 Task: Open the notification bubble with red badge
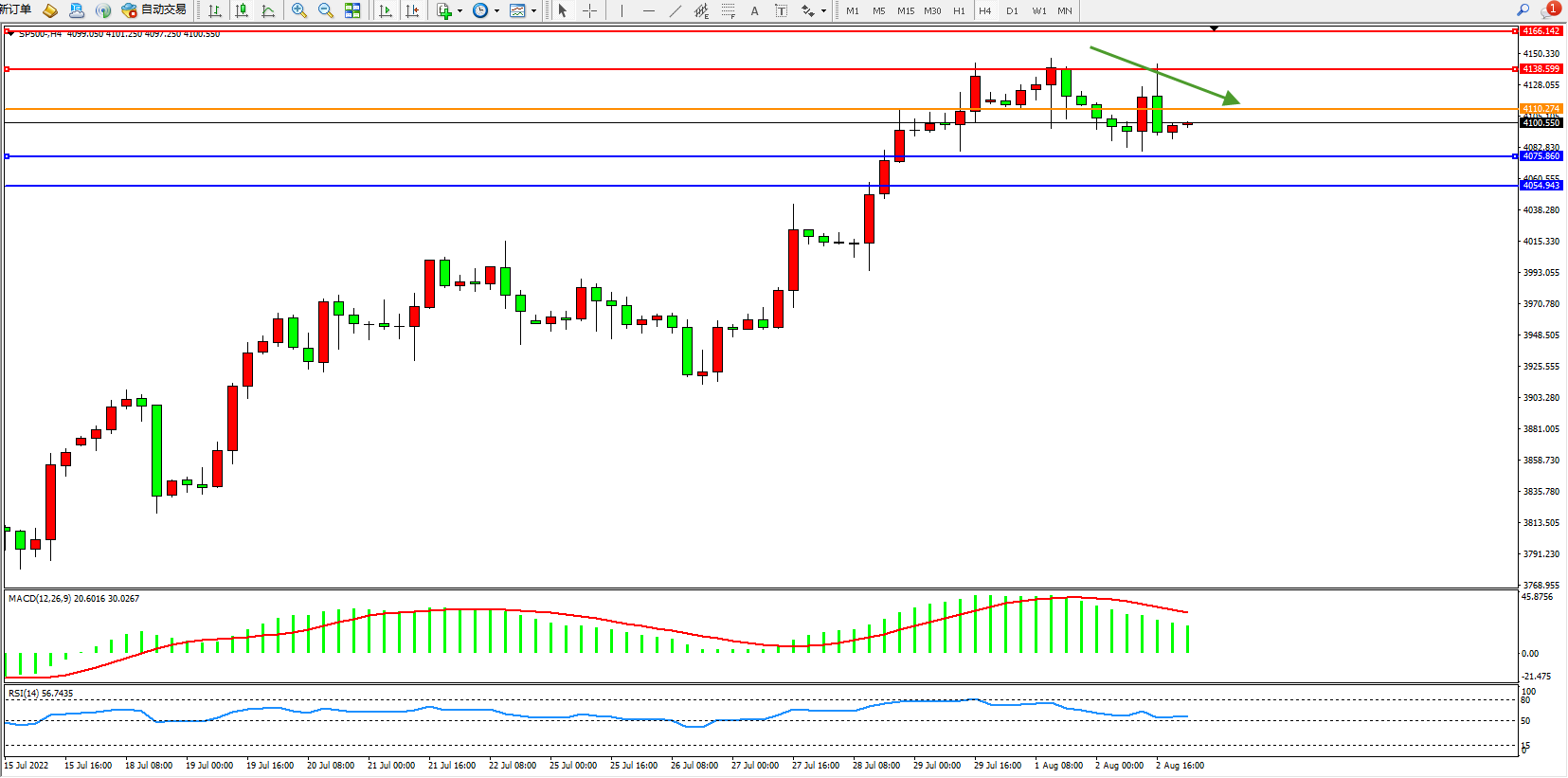coord(1551,9)
